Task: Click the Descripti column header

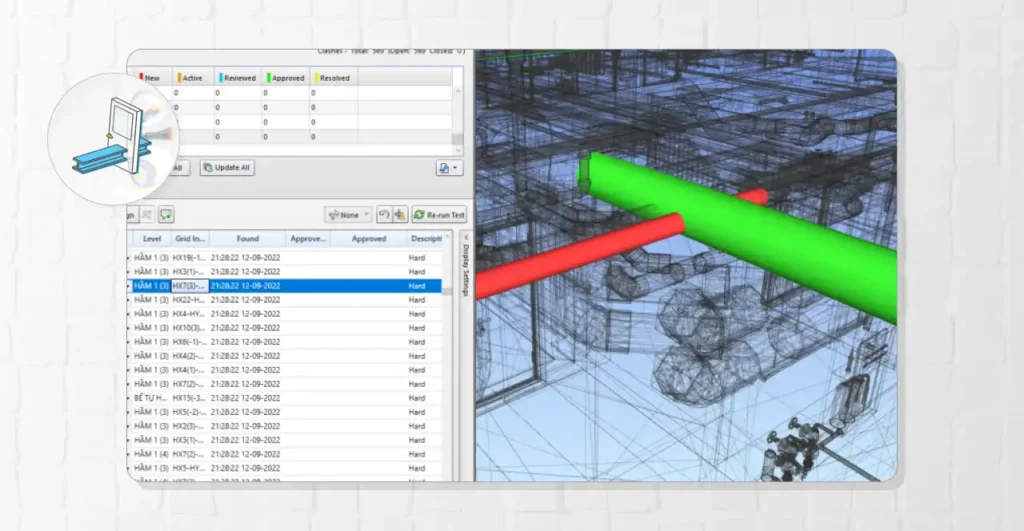Action: point(426,238)
